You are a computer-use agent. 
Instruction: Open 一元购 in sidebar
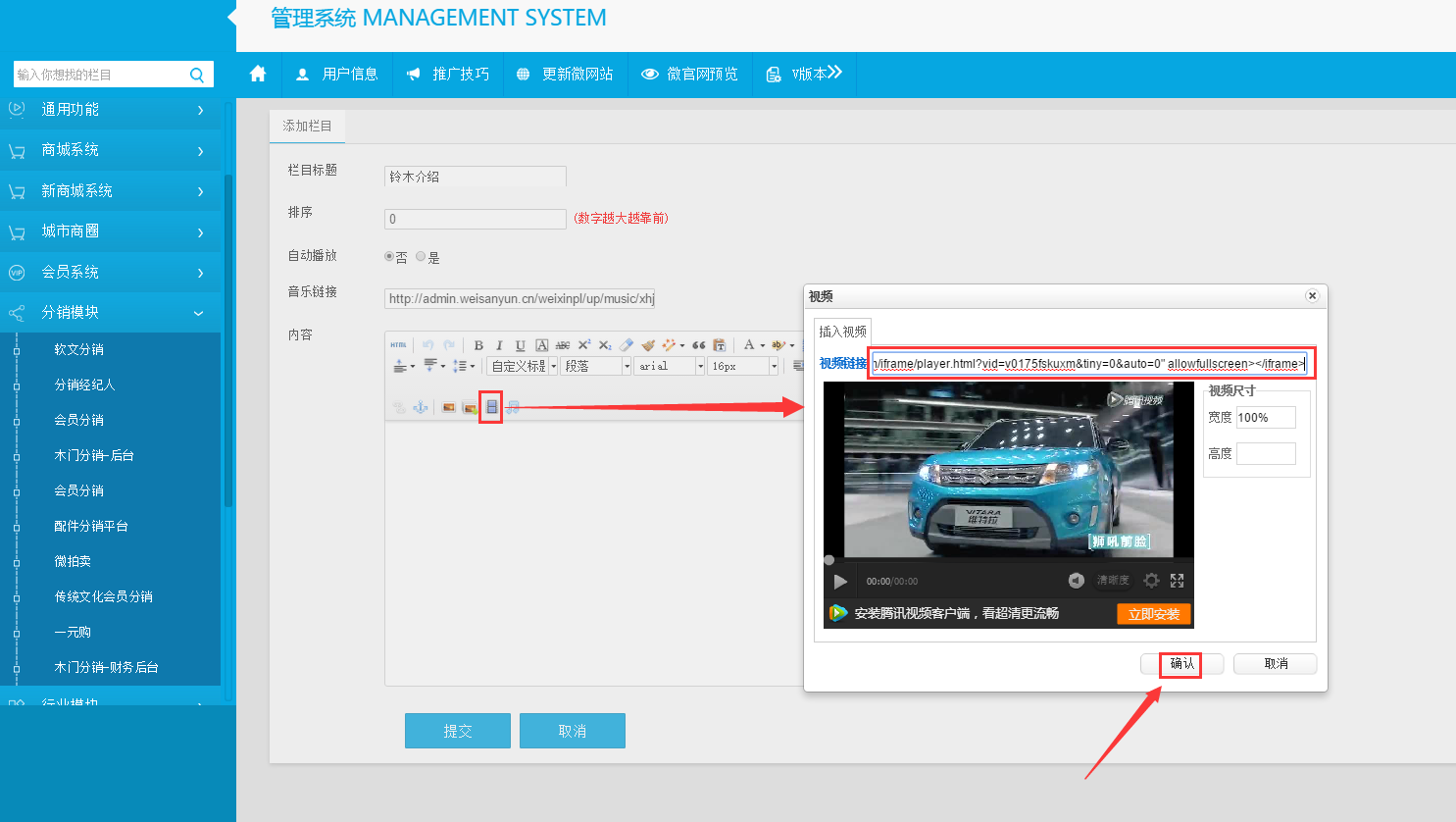[73, 632]
